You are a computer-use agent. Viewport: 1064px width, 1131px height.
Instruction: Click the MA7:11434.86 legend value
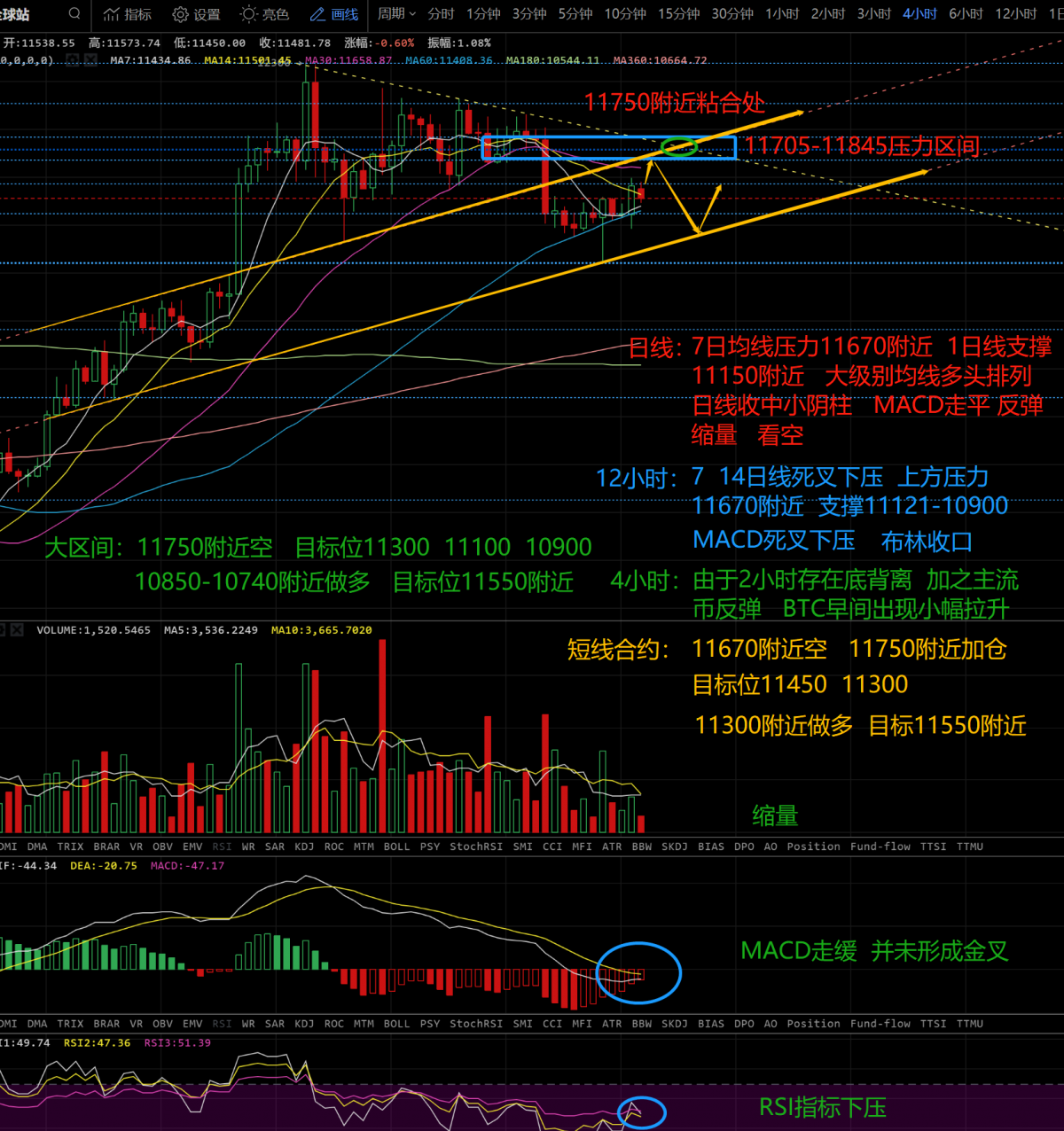tap(151, 60)
